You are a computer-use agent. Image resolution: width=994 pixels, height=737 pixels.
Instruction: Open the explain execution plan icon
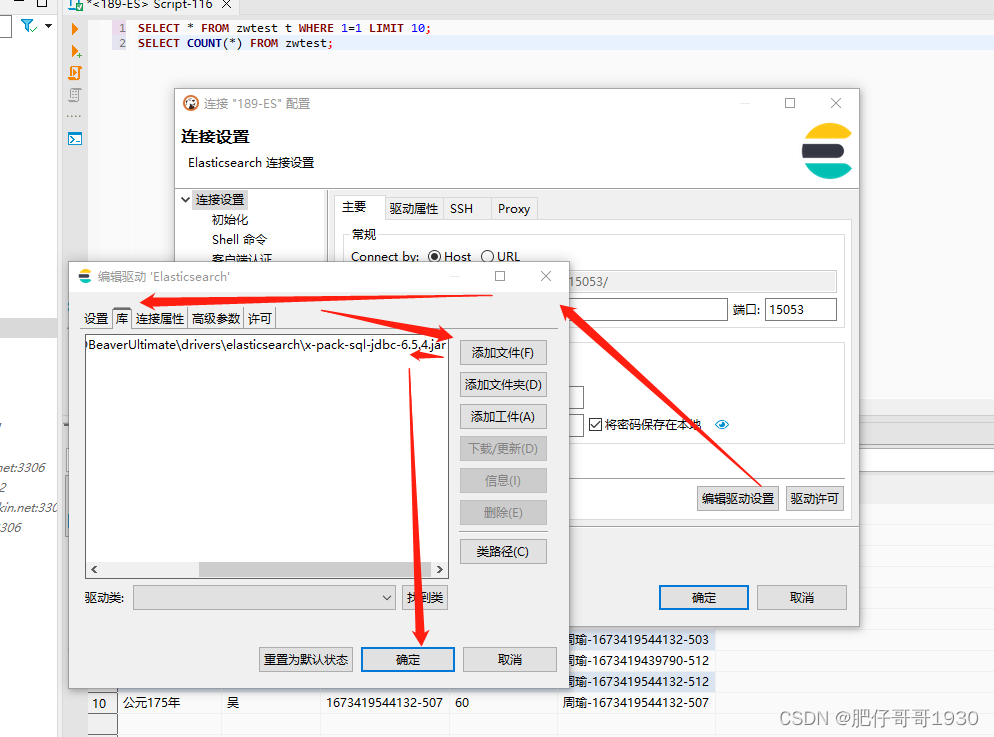(75, 95)
